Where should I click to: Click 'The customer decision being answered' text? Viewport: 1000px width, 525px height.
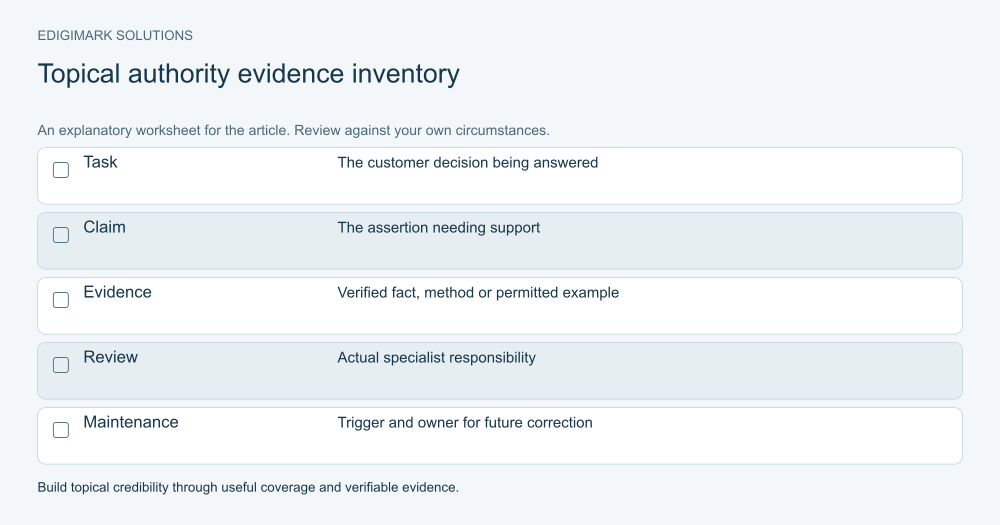click(x=467, y=163)
